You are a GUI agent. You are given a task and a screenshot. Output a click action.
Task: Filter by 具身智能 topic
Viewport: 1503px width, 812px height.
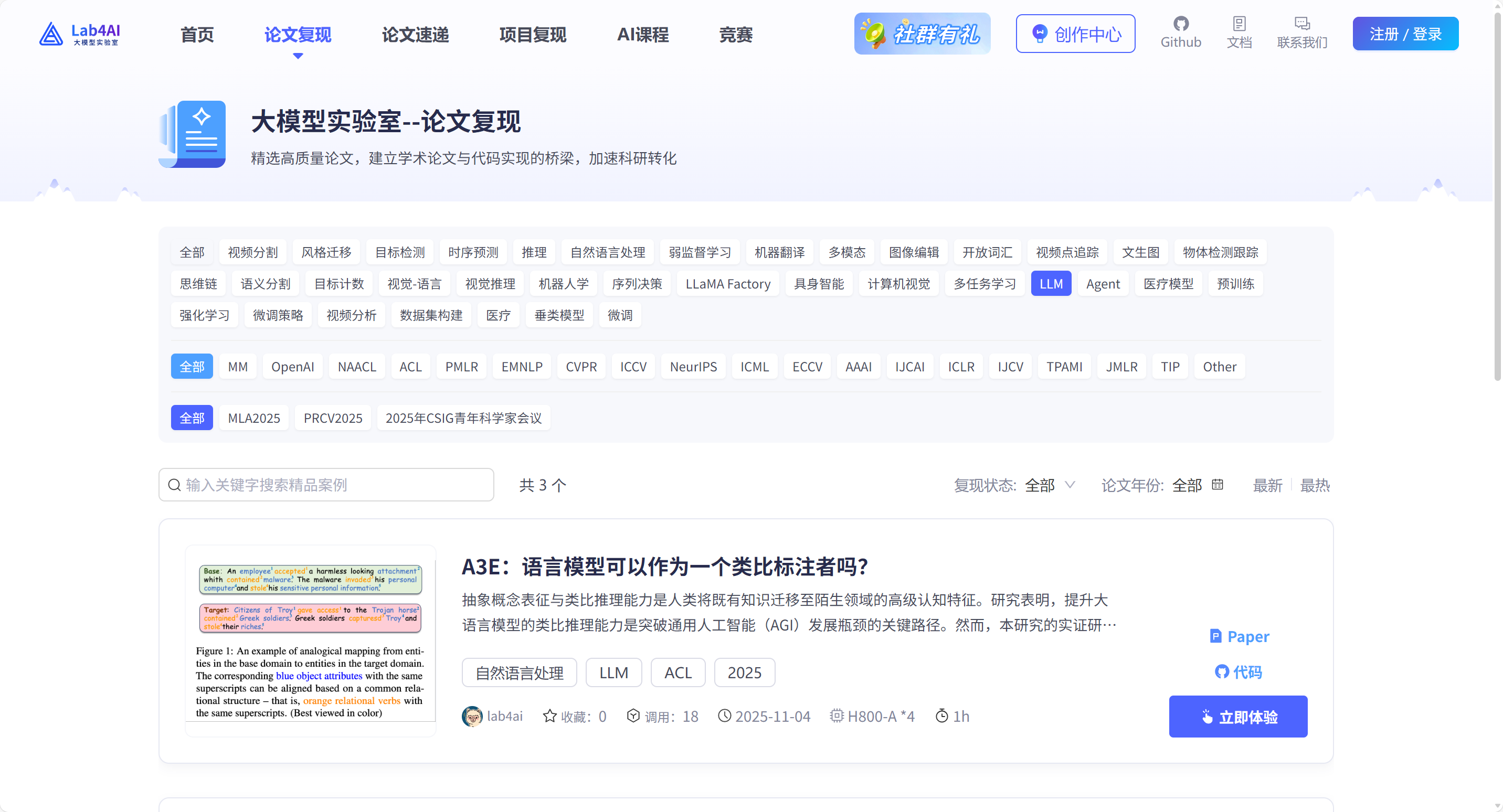point(819,283)
